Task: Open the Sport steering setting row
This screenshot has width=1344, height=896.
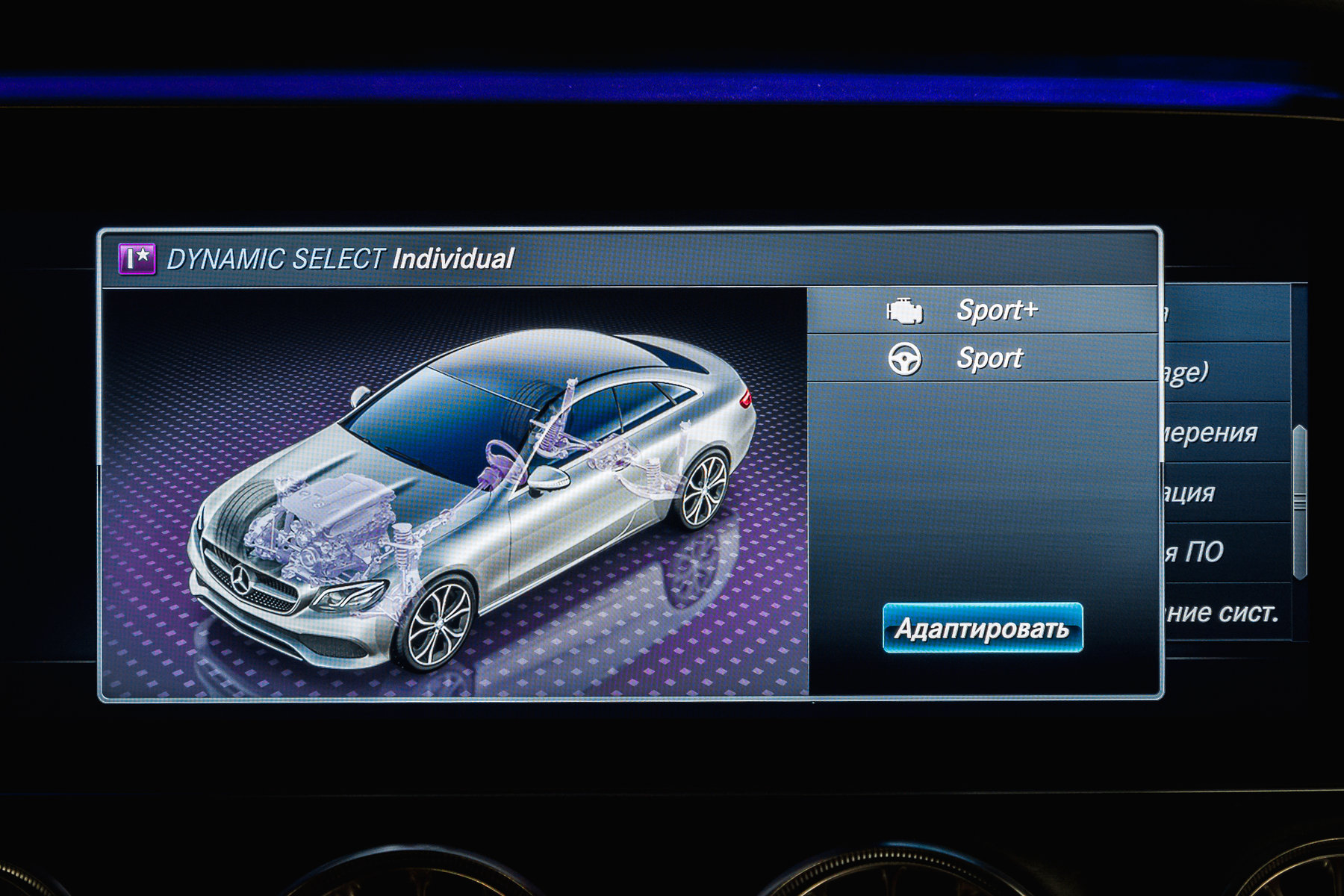Action: click(982, 358)
